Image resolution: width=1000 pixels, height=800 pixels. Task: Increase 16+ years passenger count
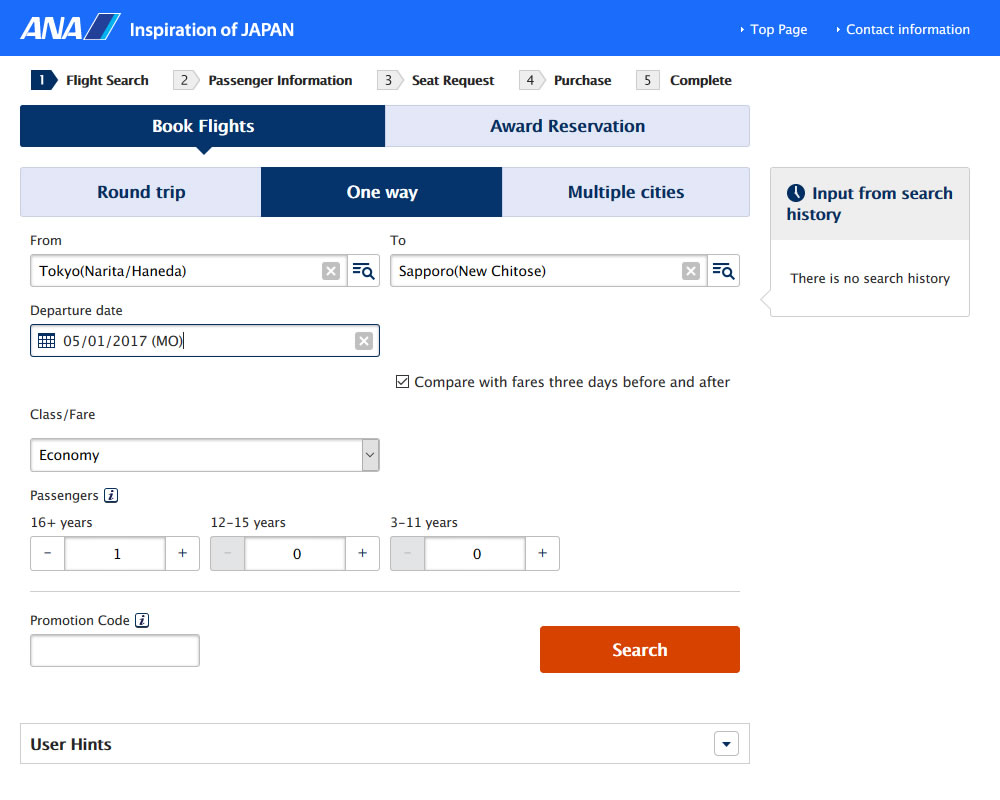tap(182, 553)
